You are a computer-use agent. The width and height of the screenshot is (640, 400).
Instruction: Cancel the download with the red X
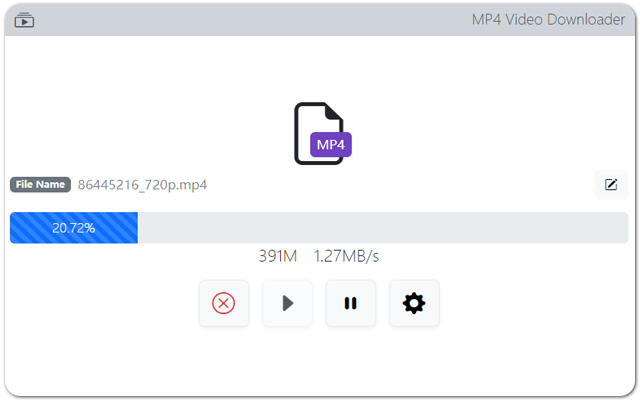[224, 303]
